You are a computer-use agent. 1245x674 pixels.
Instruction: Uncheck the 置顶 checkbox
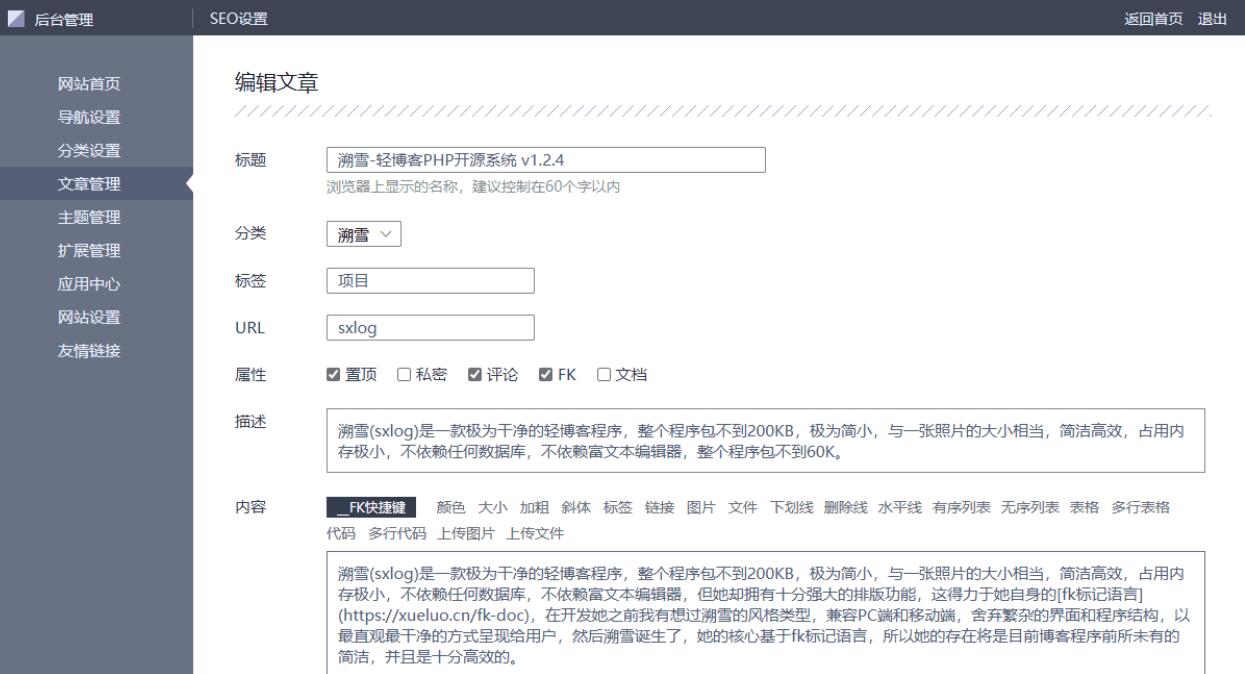coord(334,375)
